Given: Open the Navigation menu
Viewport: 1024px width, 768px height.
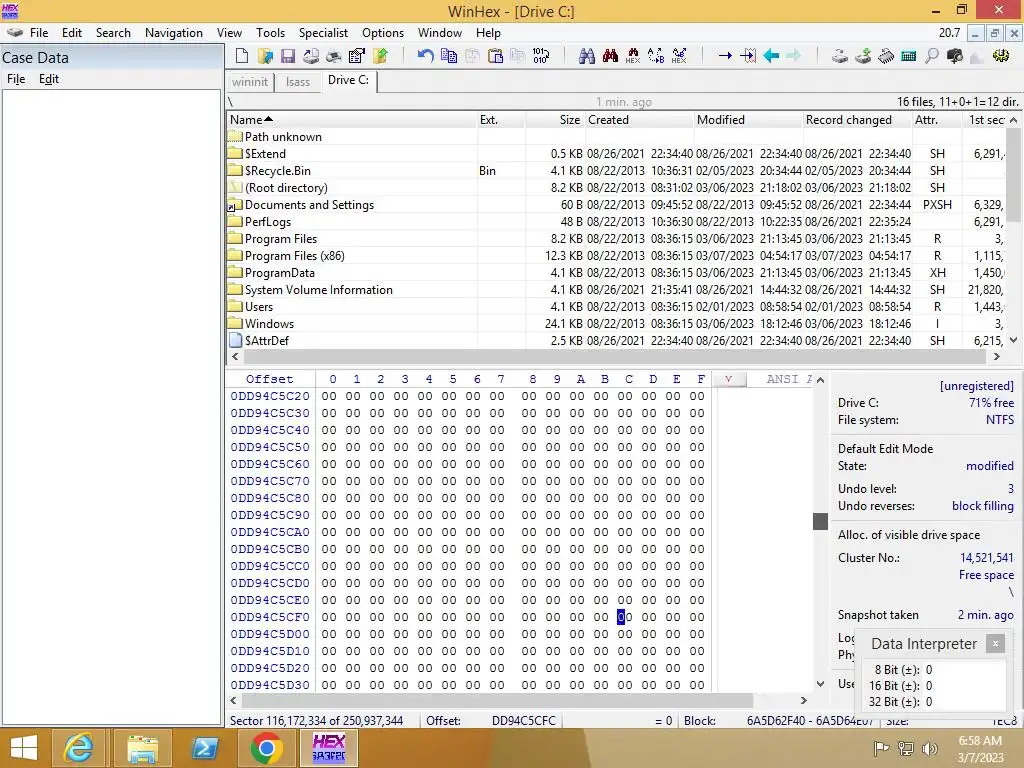Looking at the screenshot, I should click(x=174, y=33).
